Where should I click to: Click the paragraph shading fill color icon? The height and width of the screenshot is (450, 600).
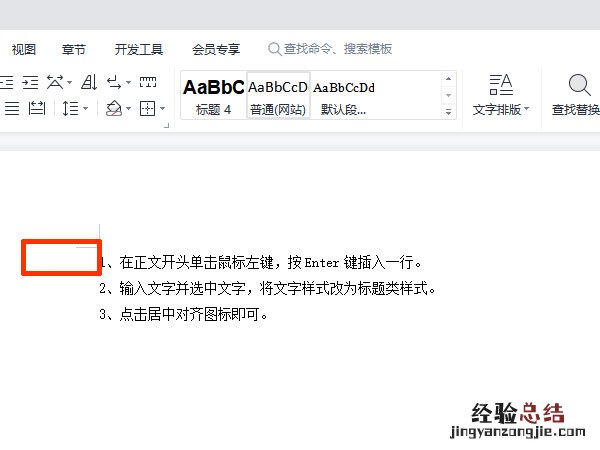coord(113,108)
